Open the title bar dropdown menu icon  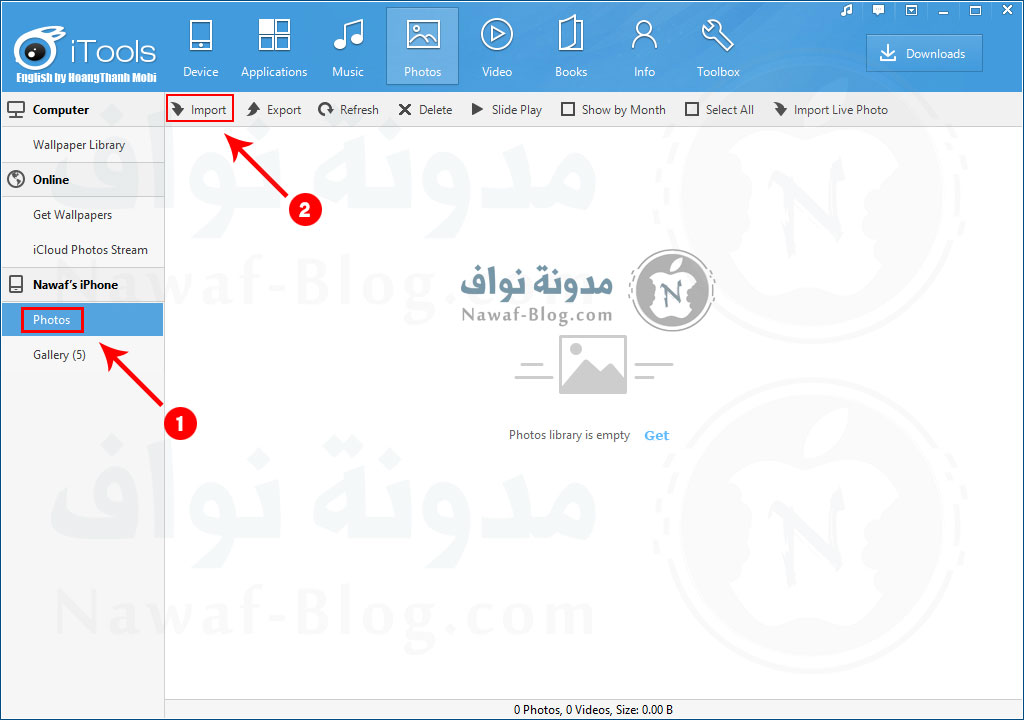[x=911, y=10]
